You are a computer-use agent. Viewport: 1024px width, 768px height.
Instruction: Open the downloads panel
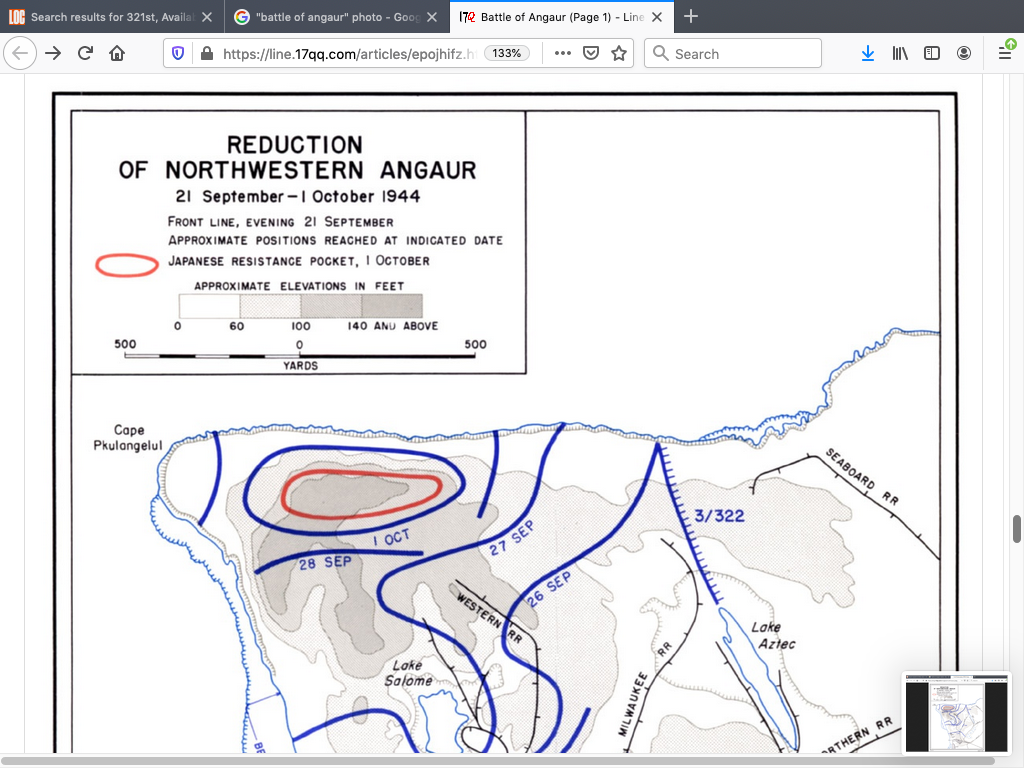pos(868,54)
